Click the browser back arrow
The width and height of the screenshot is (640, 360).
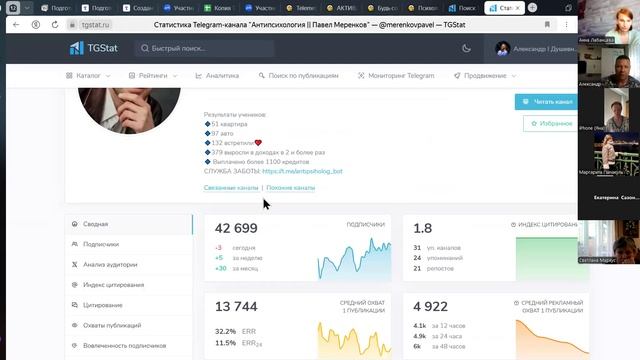pos(16,25)
